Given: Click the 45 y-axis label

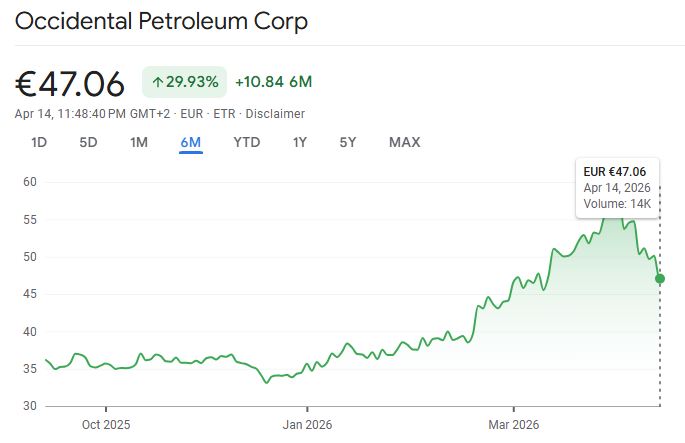Looking at the screenshot, I should 30,294.
